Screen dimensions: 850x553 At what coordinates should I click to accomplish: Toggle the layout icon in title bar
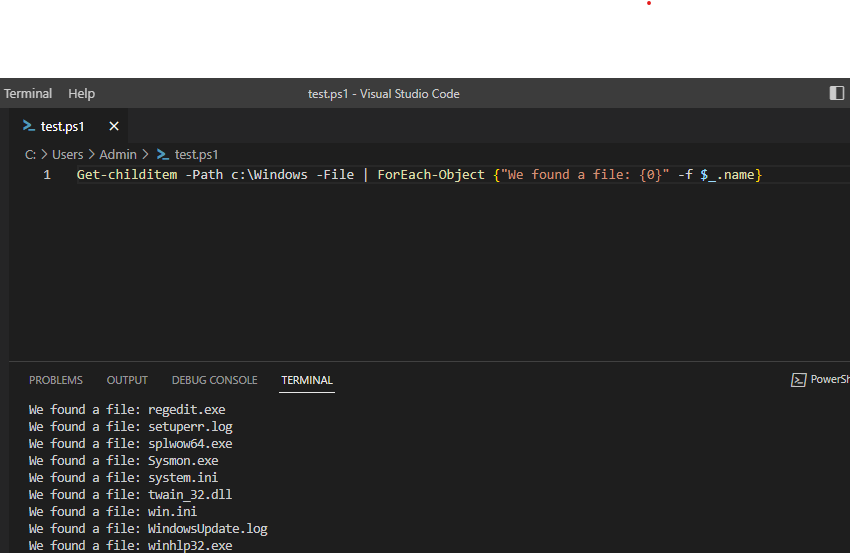pyautogui.click(x=836, y=93)
